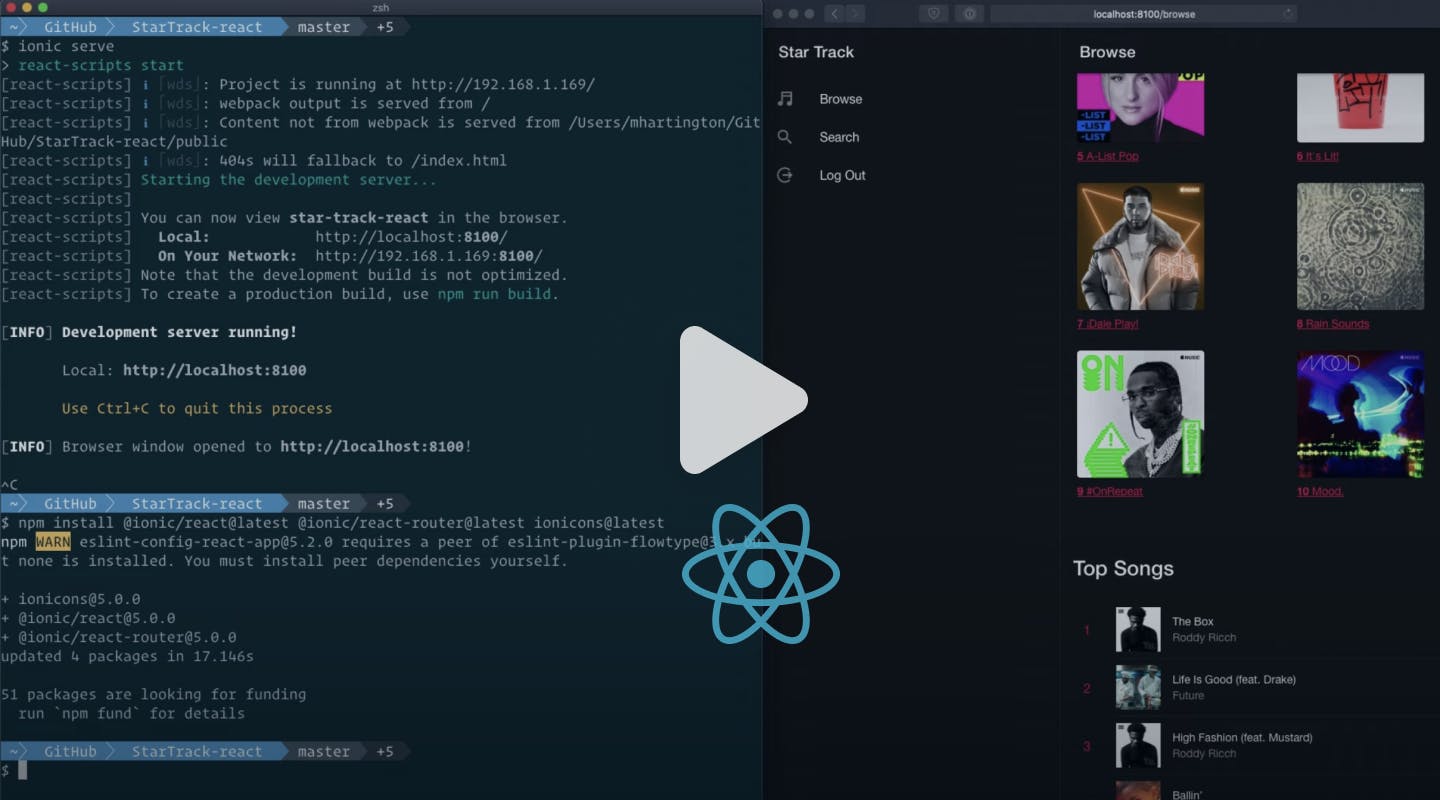Click the magnifier icon next to Search
1440x800 pixels.
point(785,137)
